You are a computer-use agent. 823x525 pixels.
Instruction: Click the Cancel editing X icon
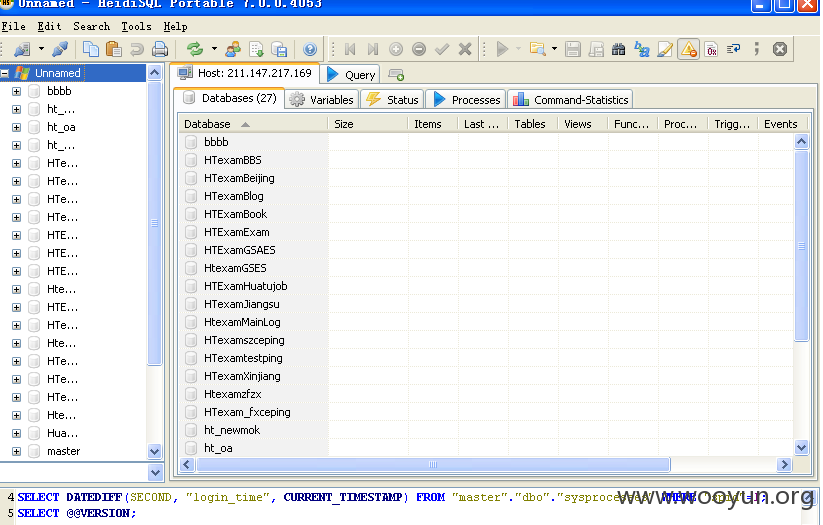point(465,49)
